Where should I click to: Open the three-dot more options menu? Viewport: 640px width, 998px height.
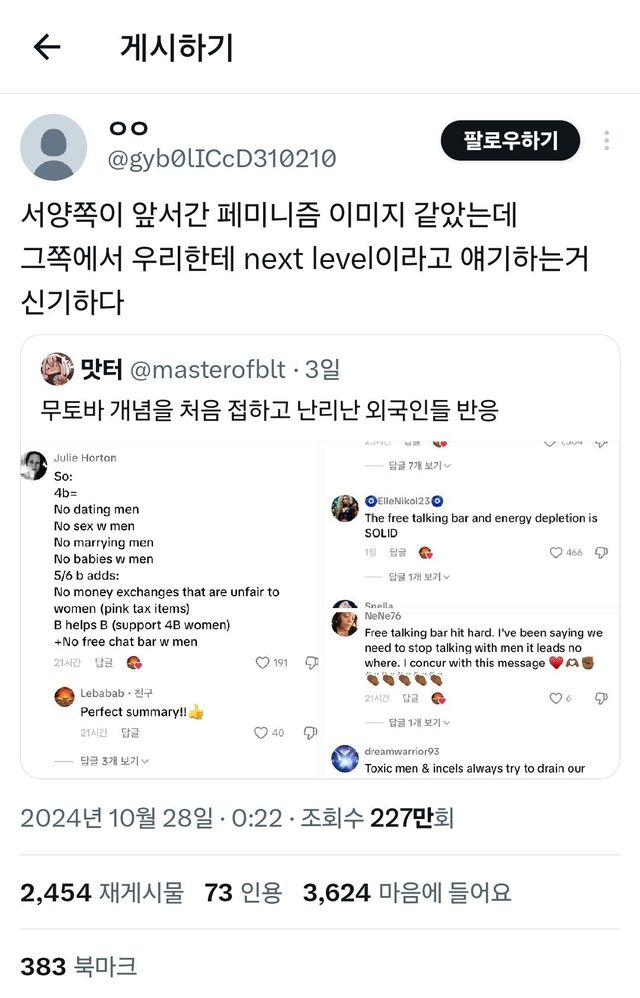point(606,141)
